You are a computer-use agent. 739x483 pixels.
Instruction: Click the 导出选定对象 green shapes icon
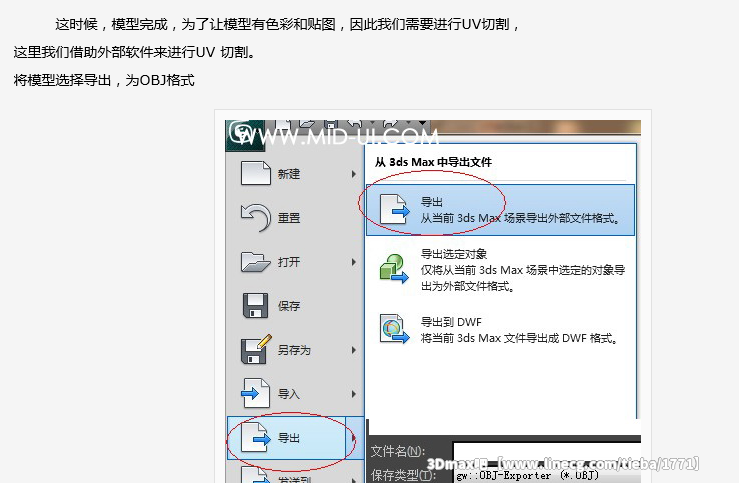pyautogui.click(x=394, y=269)
